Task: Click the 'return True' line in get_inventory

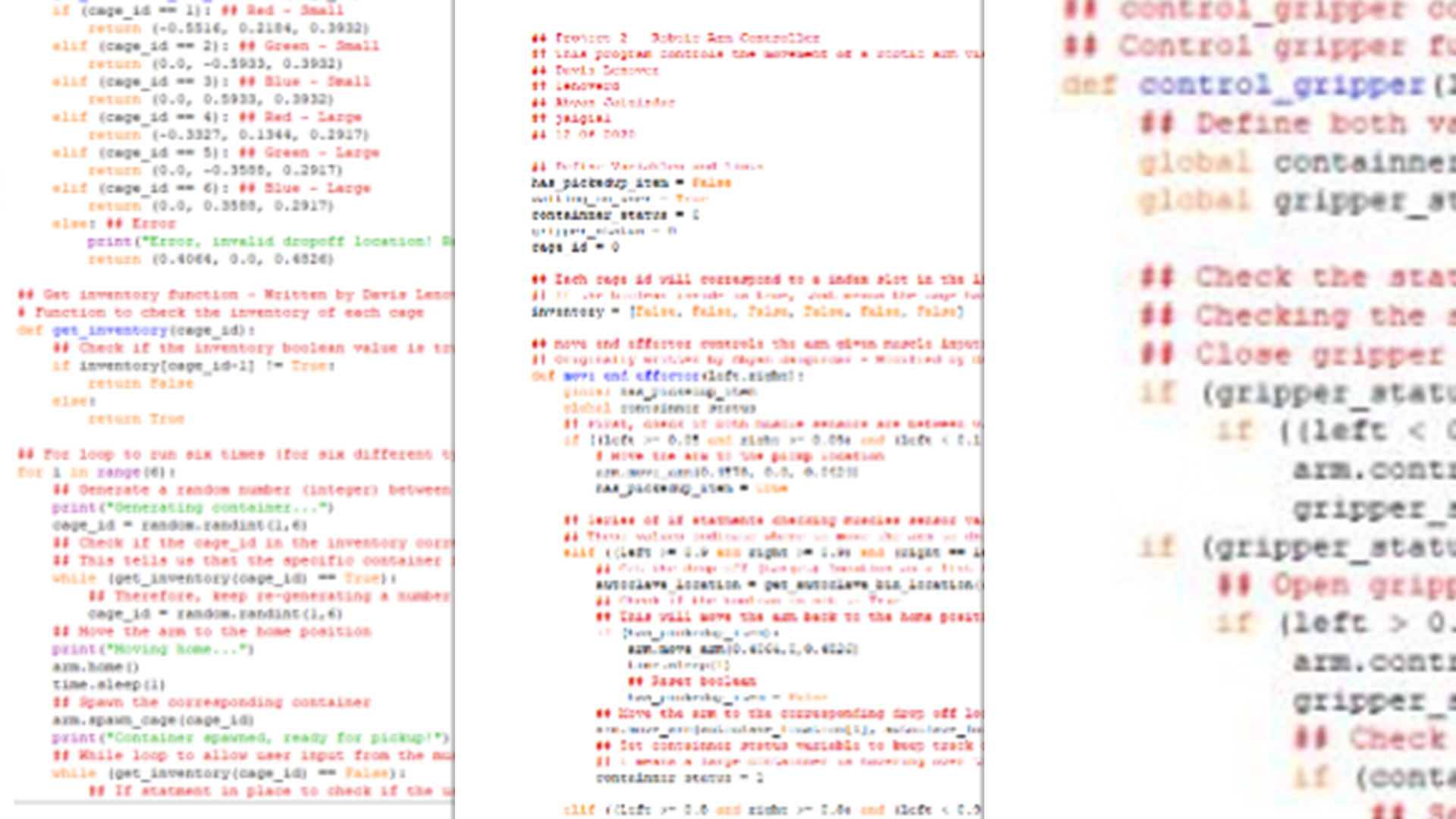Action: tap(136, 419)
